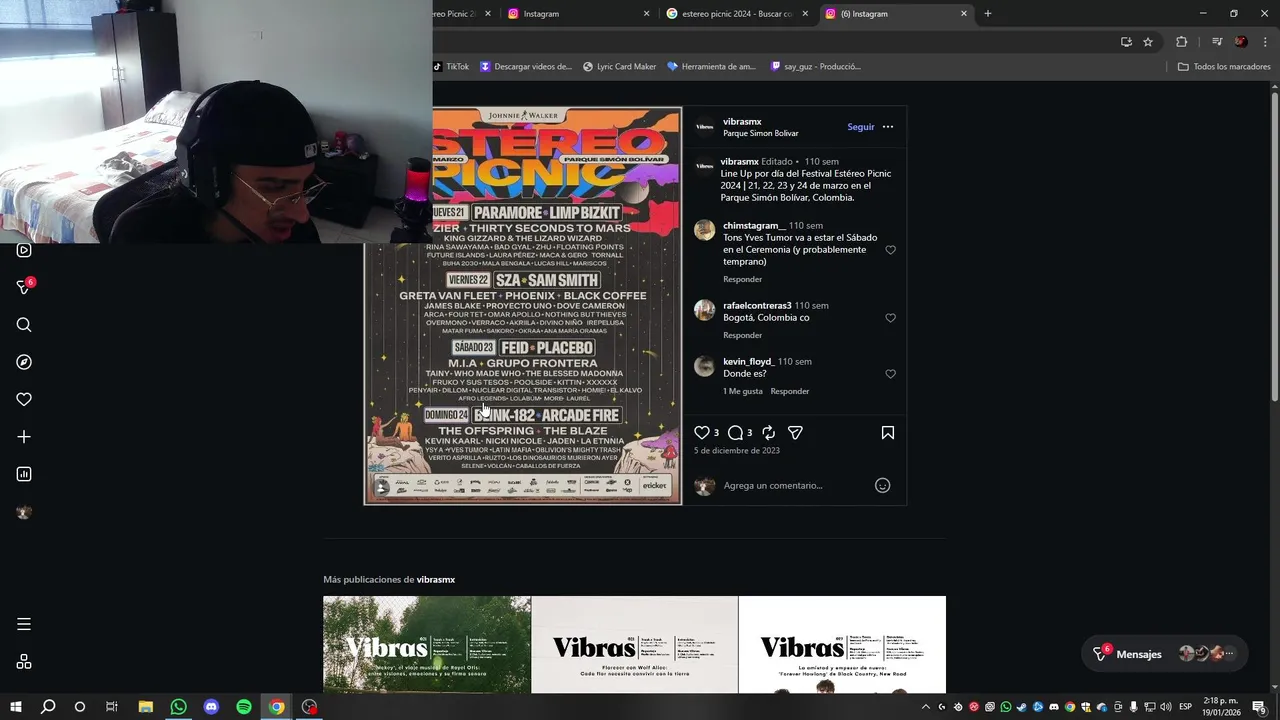Open the vibrasmx link under Más publicaciones
The width and height of the screenshot is (1280, 720).
point(436,580)
